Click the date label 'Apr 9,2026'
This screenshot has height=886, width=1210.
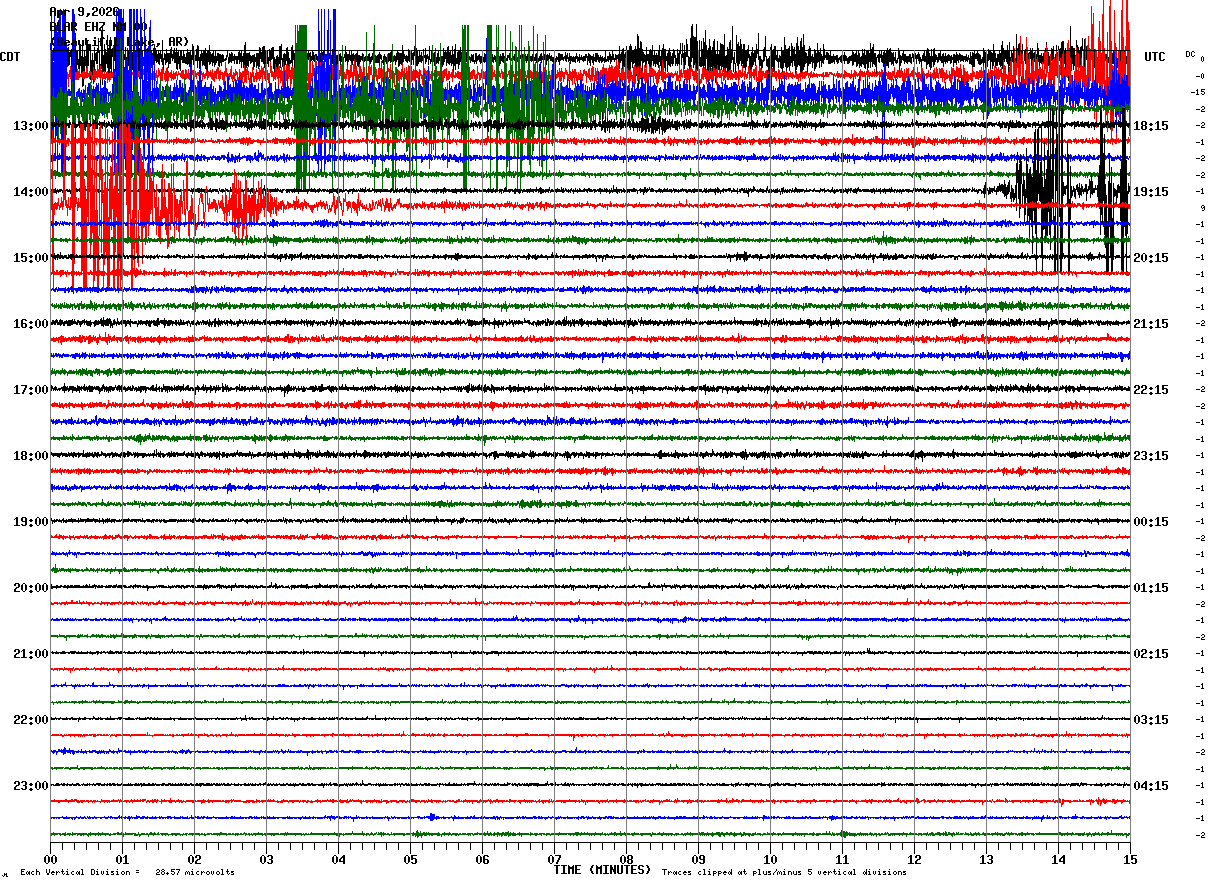pyautogui.click(x=85, y=12)
